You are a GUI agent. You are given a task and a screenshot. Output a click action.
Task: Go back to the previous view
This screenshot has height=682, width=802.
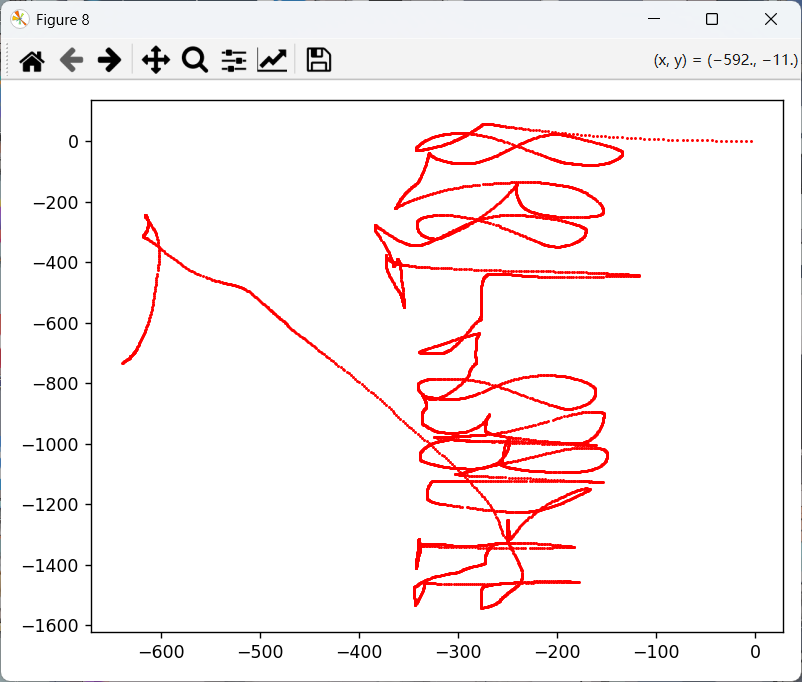click(71, 61)
